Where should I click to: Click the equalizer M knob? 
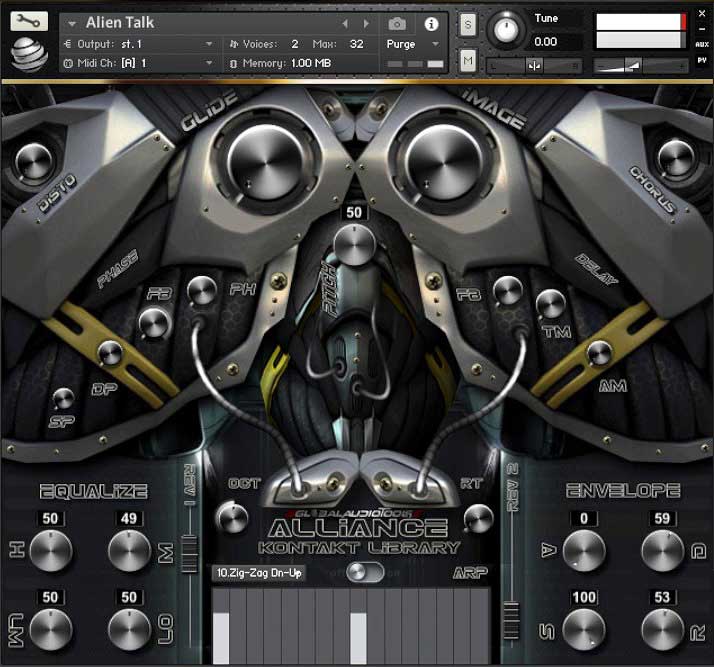tap(129, 550)
